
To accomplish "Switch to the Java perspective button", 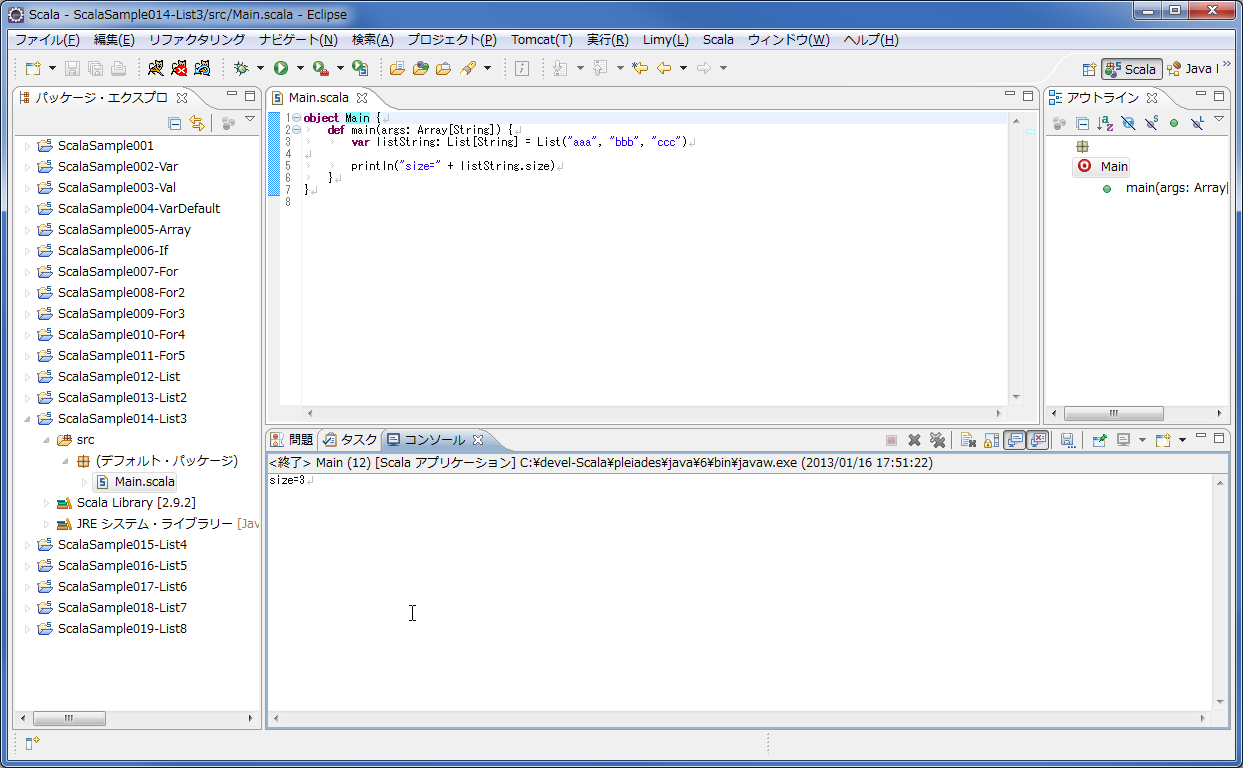I will (x=1191, y=69).
